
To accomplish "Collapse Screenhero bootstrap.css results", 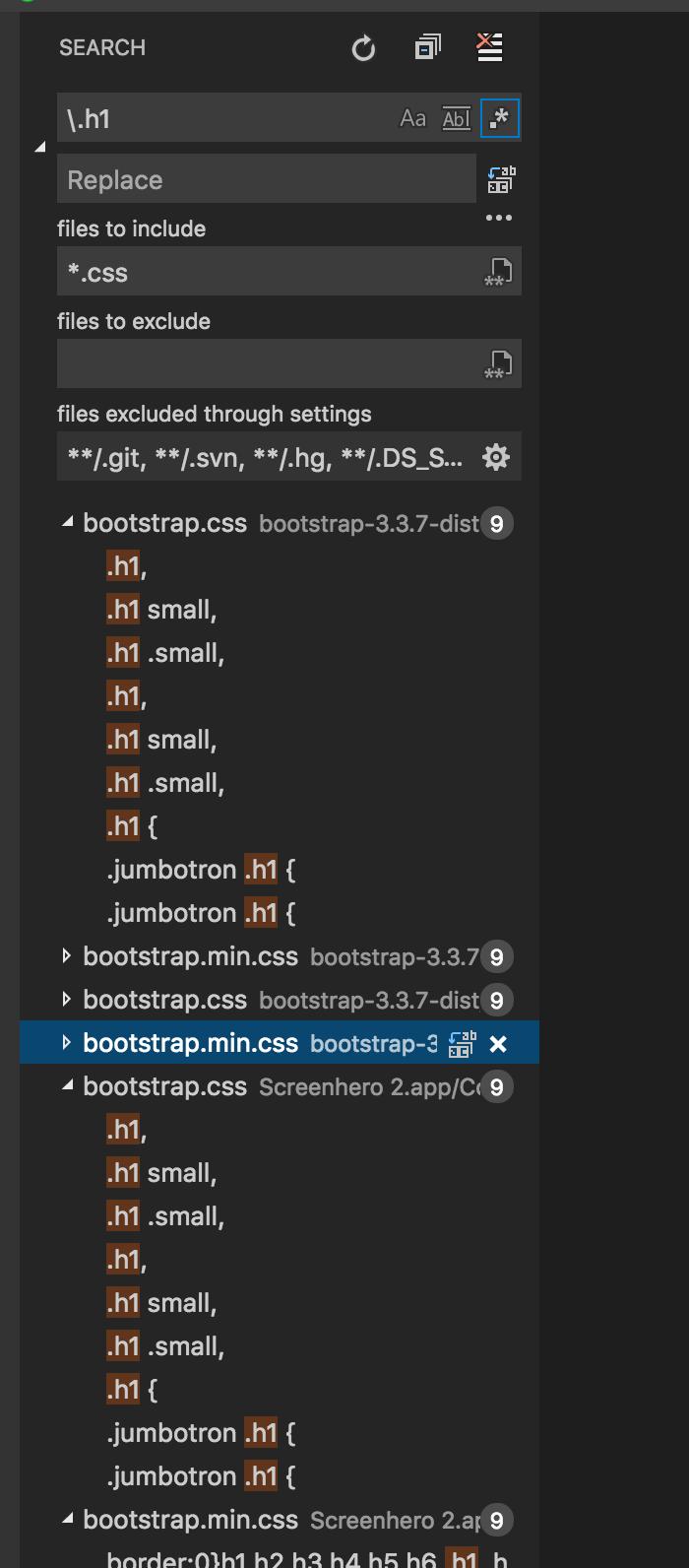I will point(67,1086).
